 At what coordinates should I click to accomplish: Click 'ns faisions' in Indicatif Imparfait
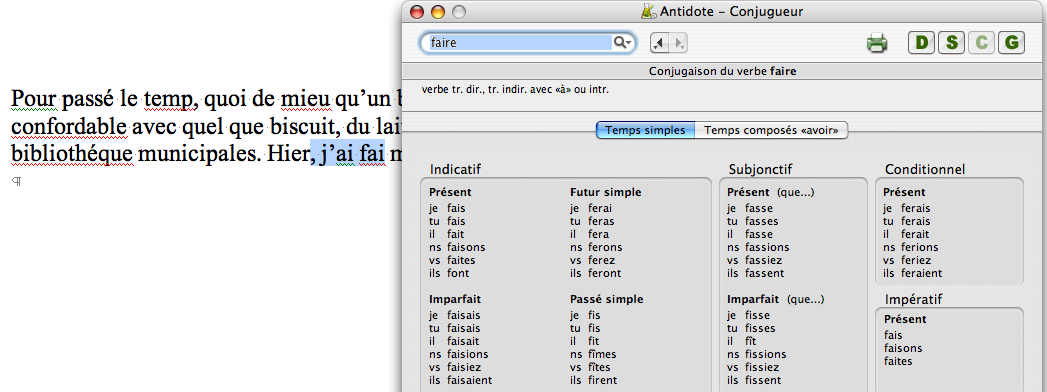[x=459, y=355]
